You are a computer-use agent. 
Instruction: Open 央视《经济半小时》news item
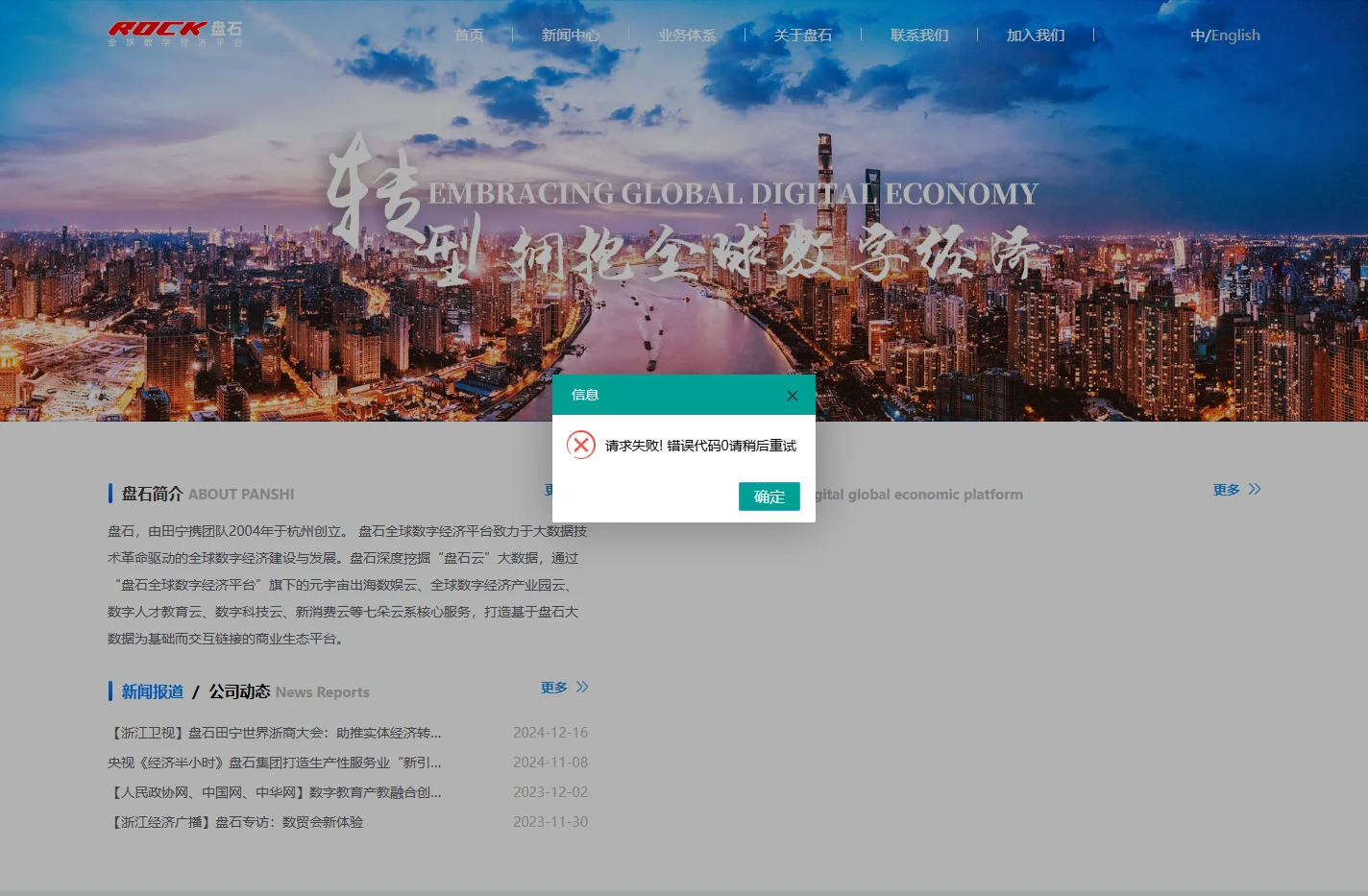[x=275, y=763]
